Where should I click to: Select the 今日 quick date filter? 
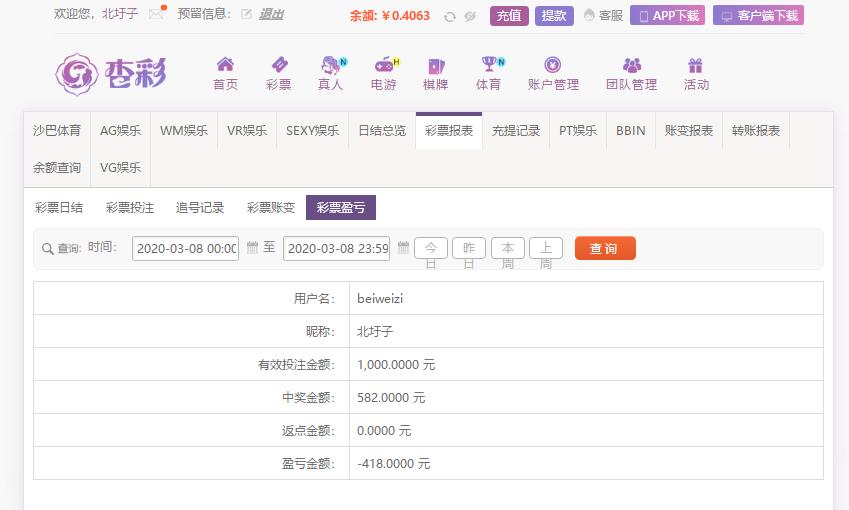tap(431, 249)
